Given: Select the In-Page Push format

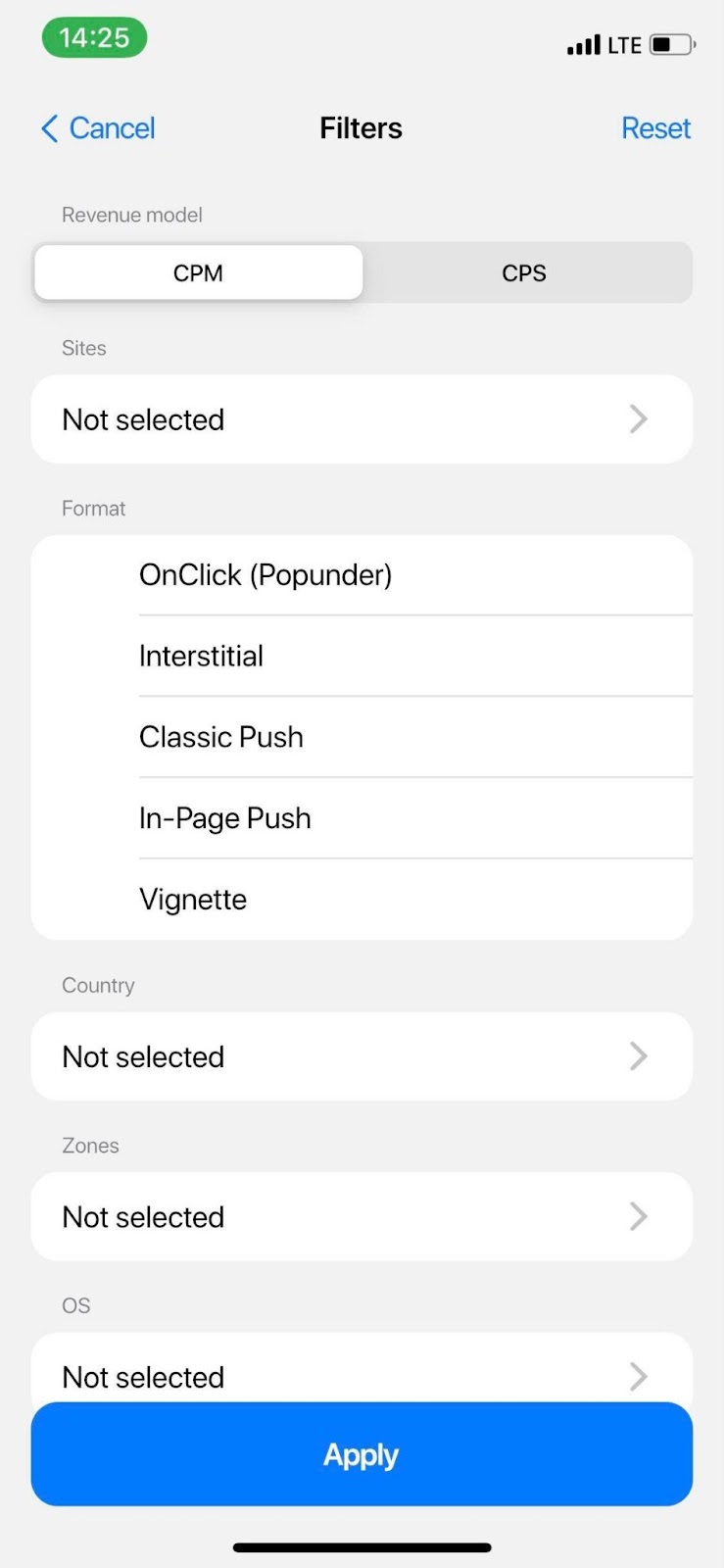Looking at the screenshot, I should [225, 818].
